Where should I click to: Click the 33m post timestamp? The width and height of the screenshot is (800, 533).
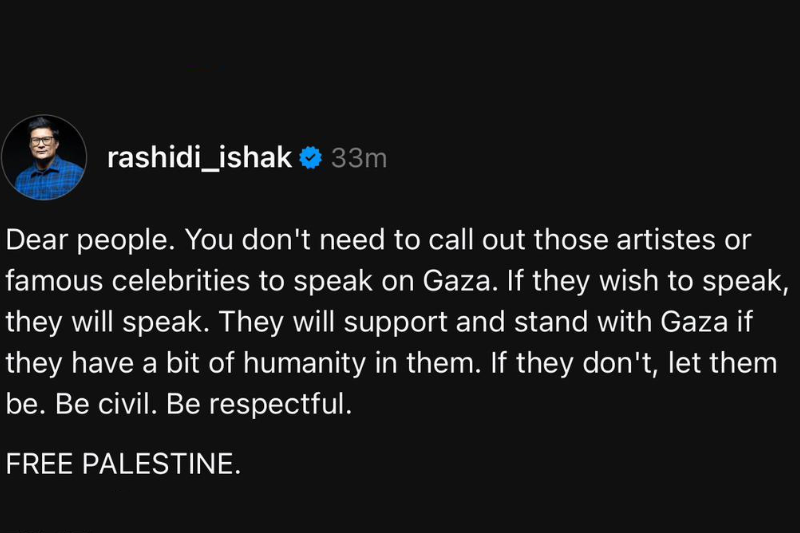pos(358,157)
